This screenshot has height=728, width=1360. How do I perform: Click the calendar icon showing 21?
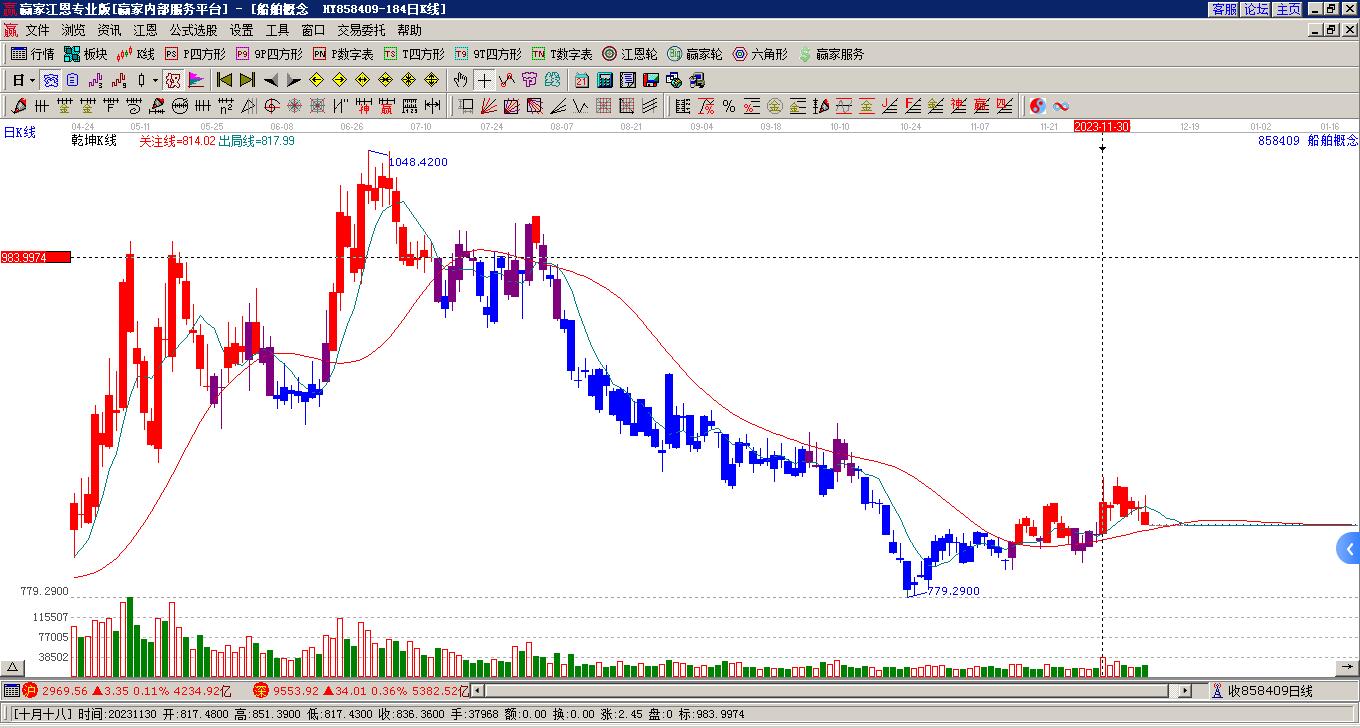point(582,80)
